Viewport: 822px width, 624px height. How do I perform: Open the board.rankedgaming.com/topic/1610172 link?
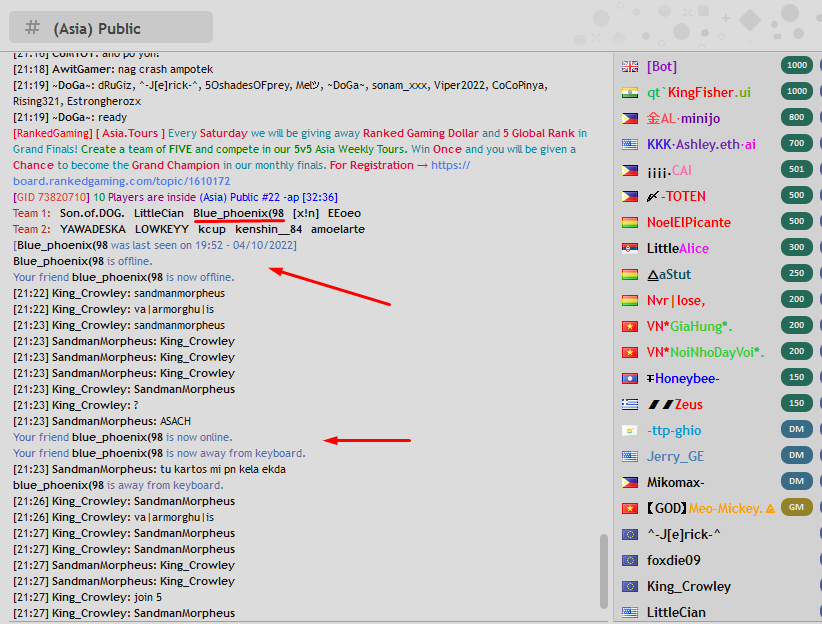coord(122,181)
